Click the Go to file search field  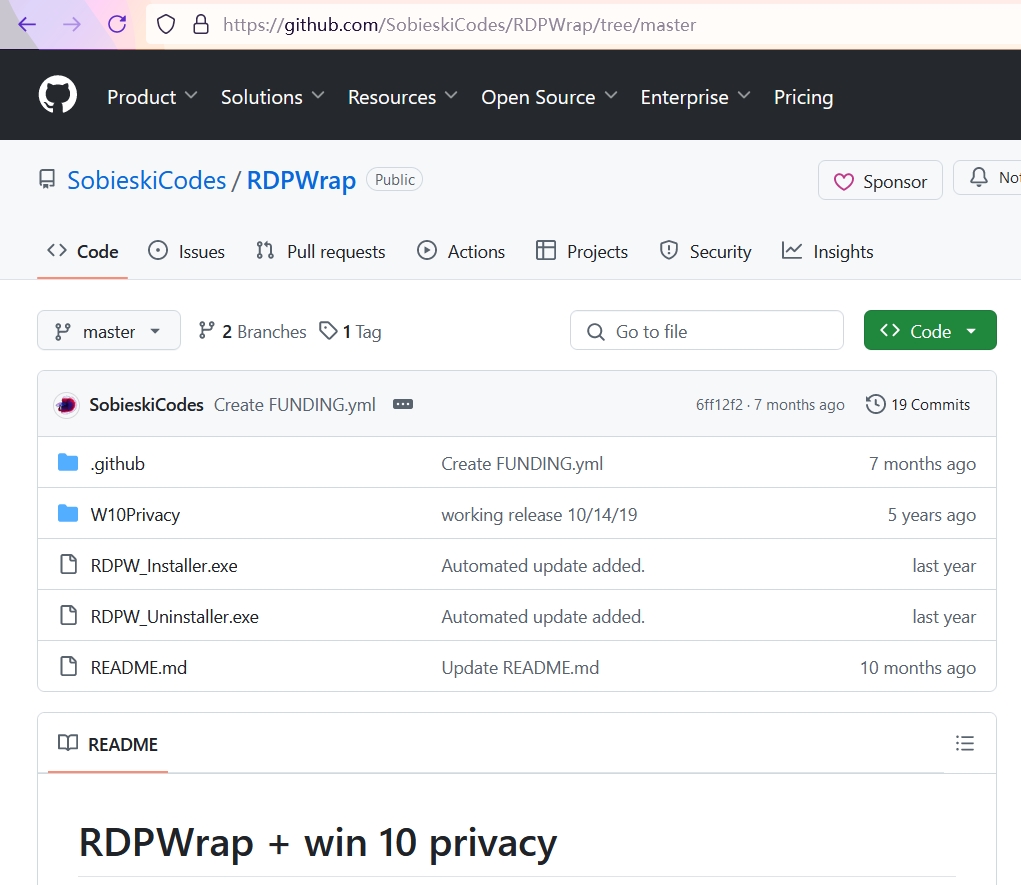707,331
